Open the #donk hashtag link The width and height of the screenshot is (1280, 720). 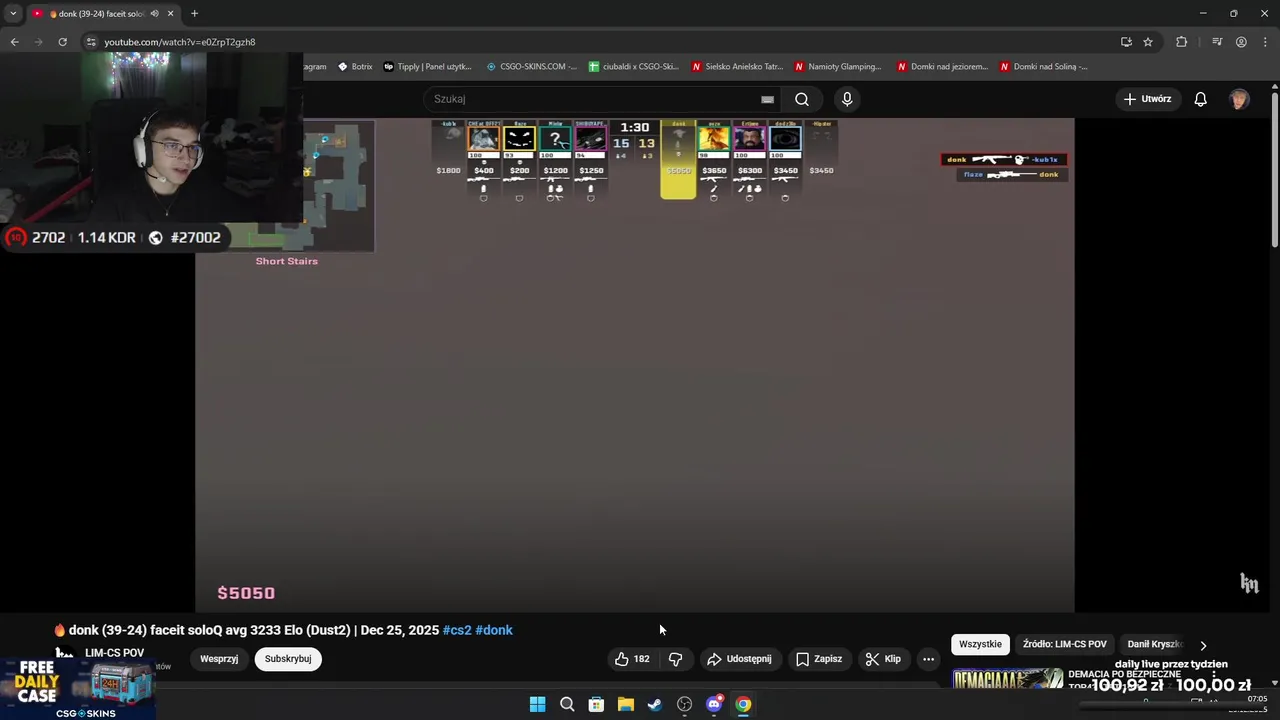click(494, 630)
